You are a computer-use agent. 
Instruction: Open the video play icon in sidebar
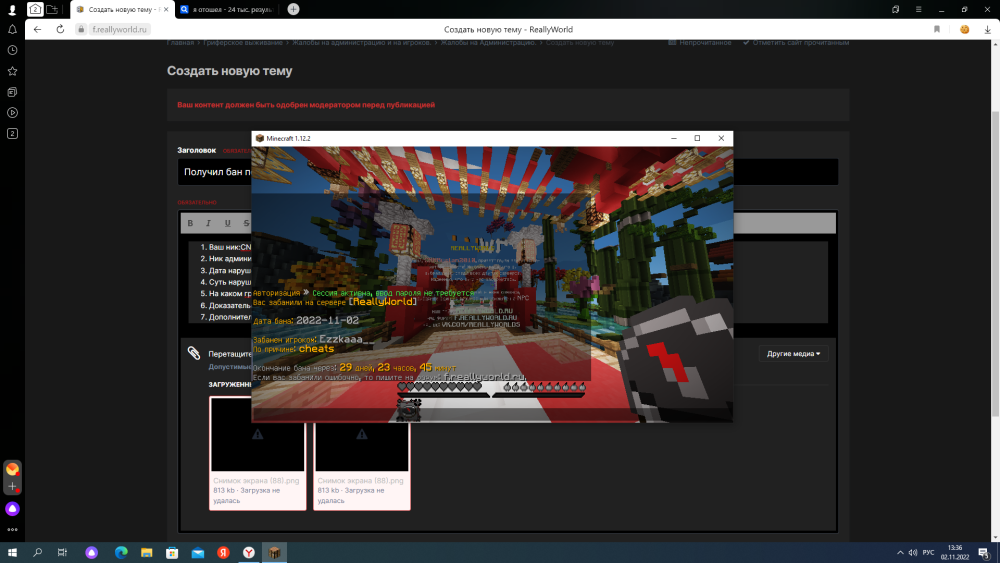click(x=12, y=113)
